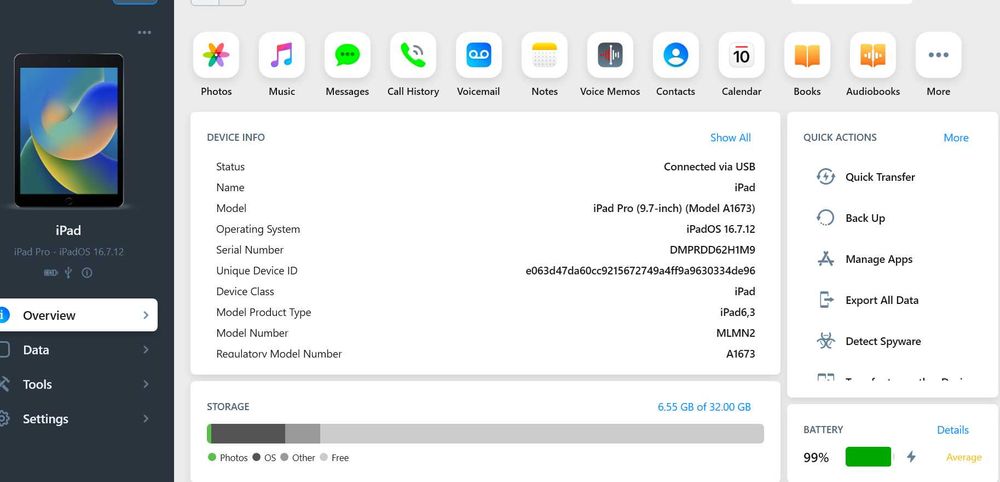This screenshot has height=482, width=1000.
Task: Open the Books icon
Action: (807, 55)
